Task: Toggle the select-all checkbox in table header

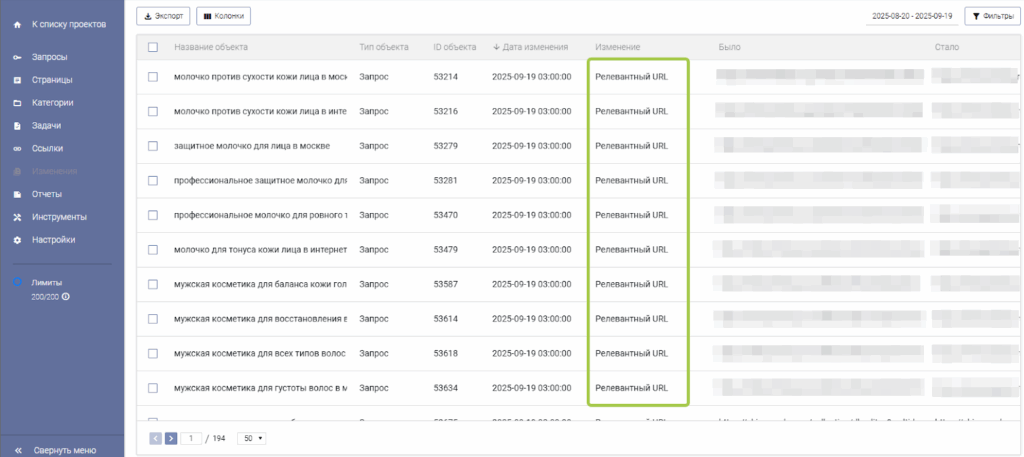Action: [153, 47]
